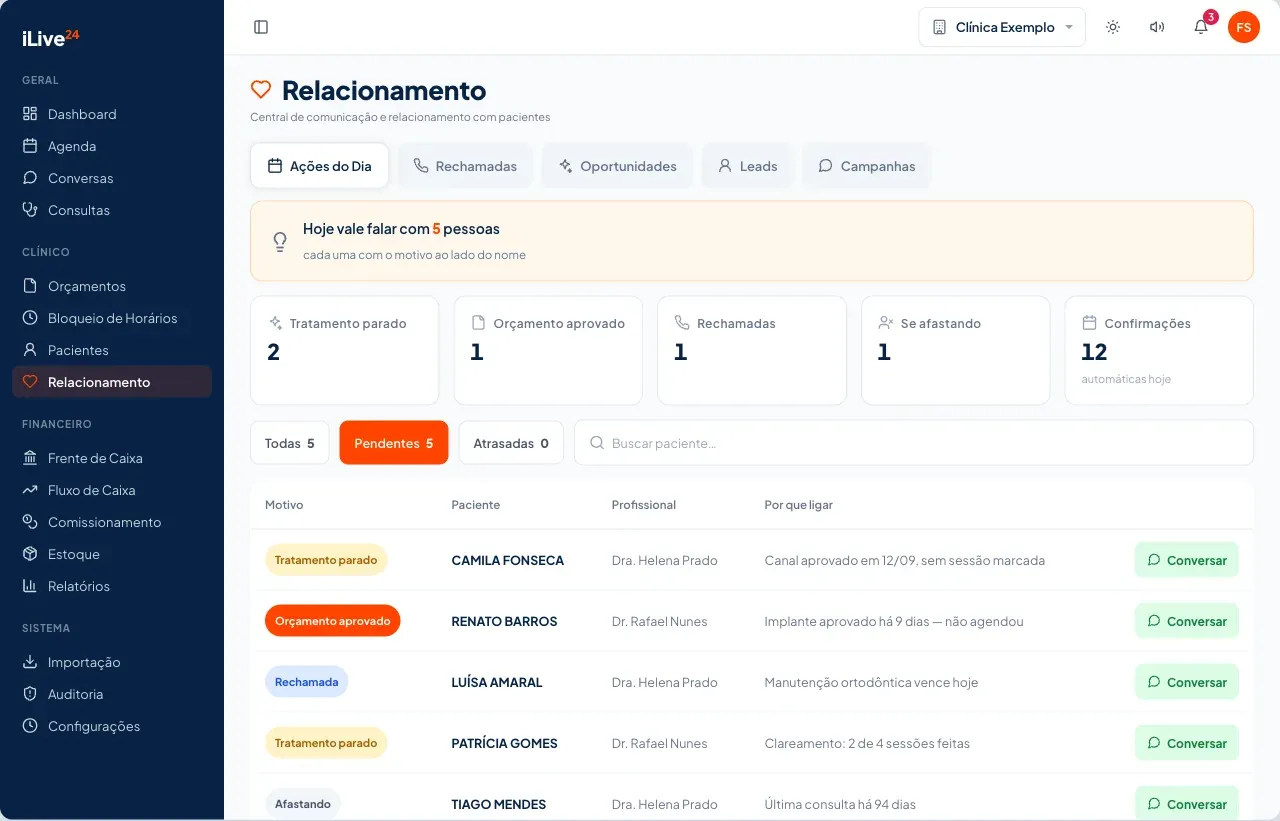Open the Tratamento parado summary card
Viewport: 1280px width, 821px height.
[x=344, y=350]
